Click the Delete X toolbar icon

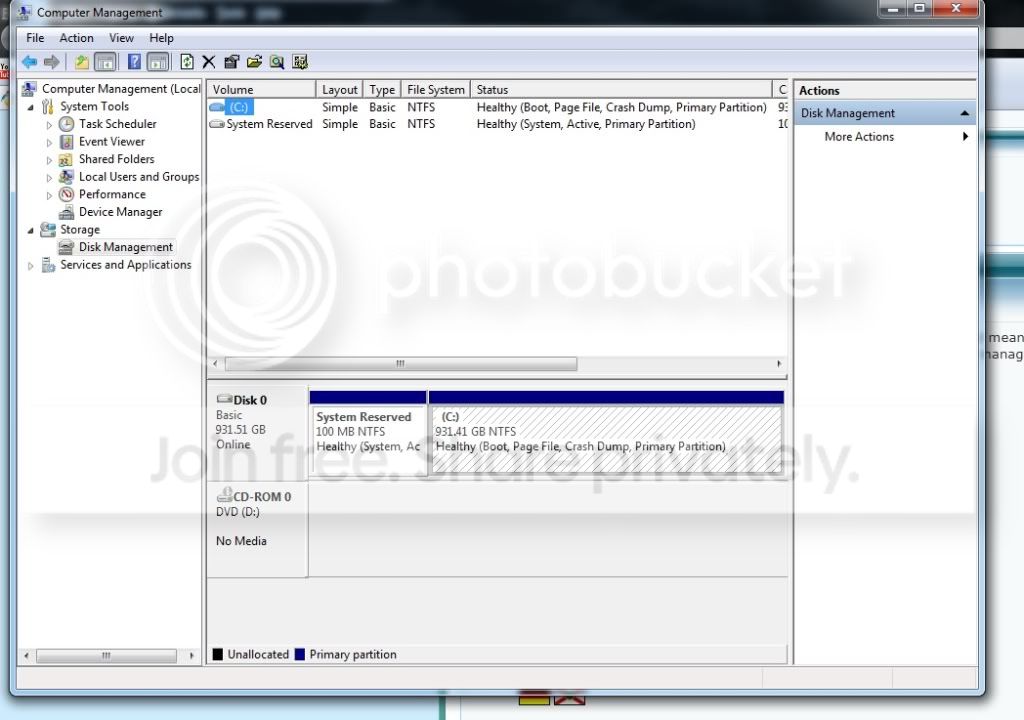click(x=208, y=62)
